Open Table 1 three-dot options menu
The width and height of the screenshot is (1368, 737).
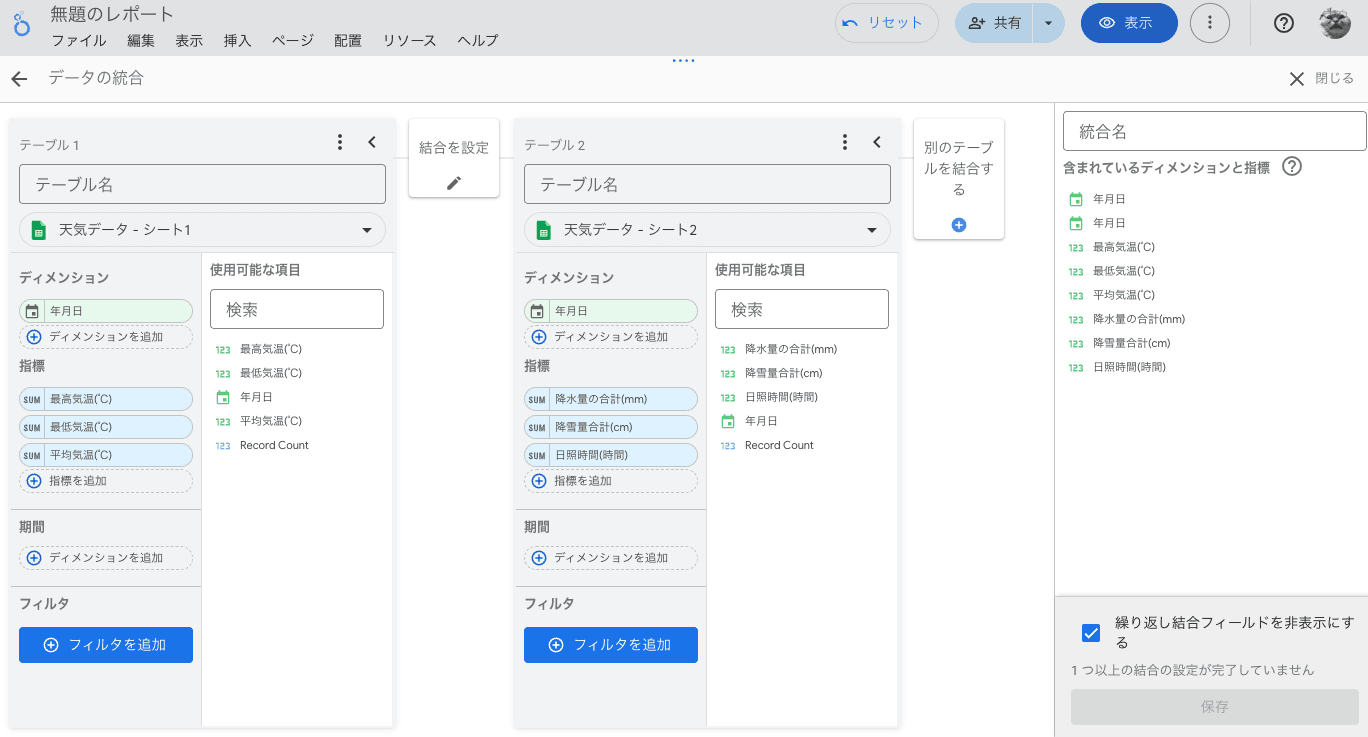click(340, 142)
